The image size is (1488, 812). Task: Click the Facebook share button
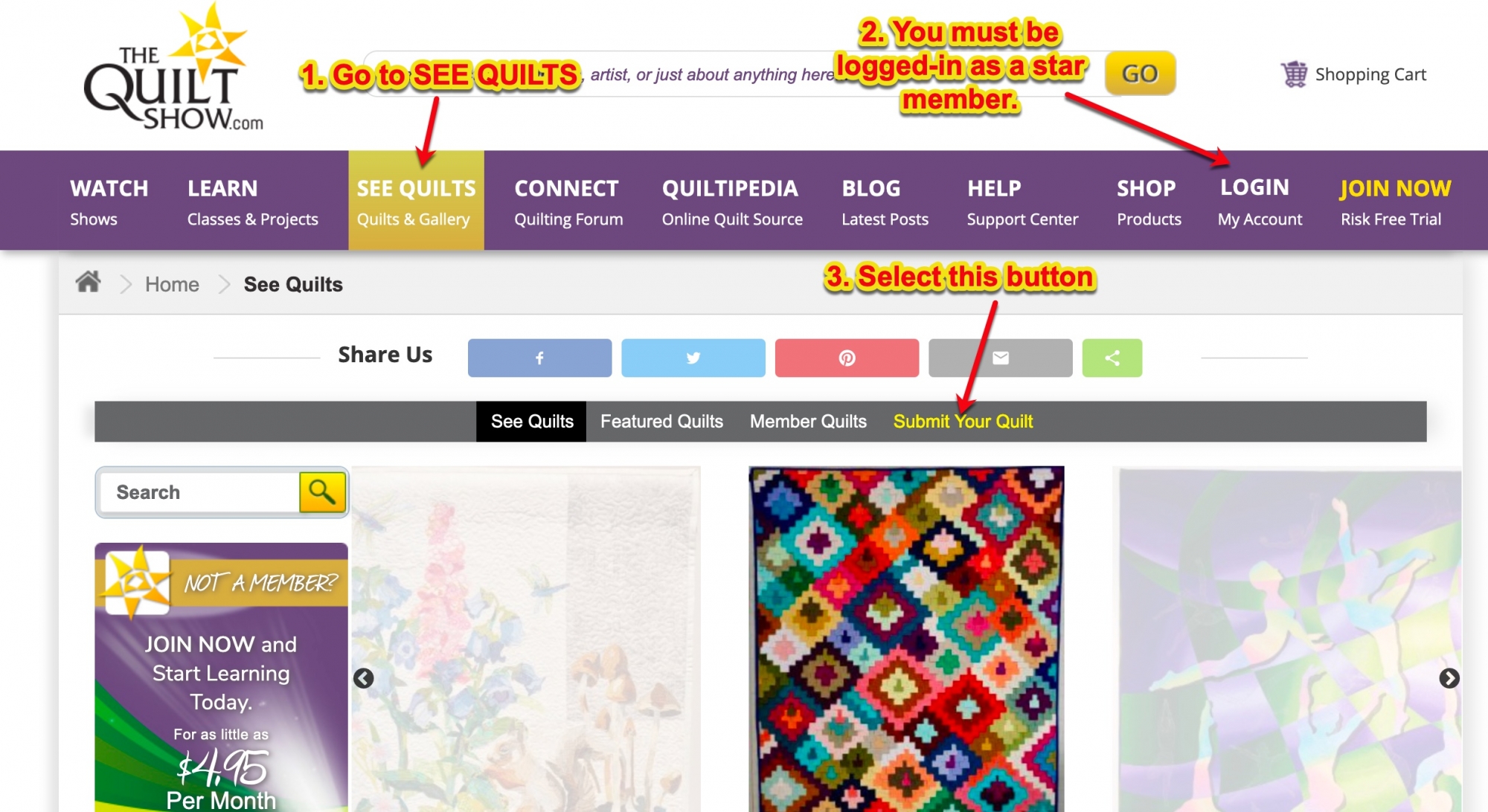coord(539,358)
